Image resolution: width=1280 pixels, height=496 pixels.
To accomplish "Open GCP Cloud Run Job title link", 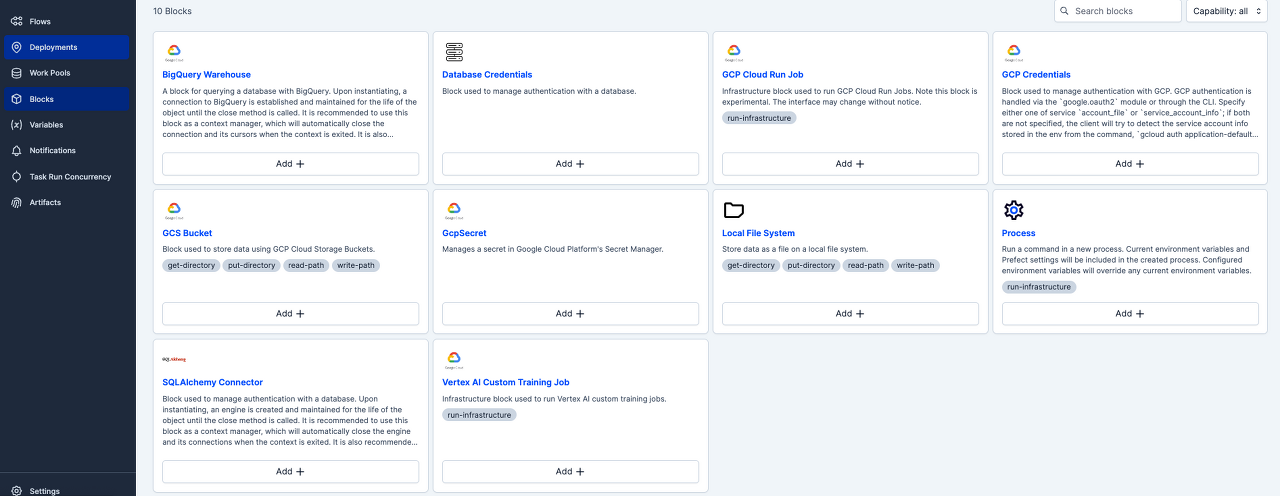I will (x=763, y=75).
